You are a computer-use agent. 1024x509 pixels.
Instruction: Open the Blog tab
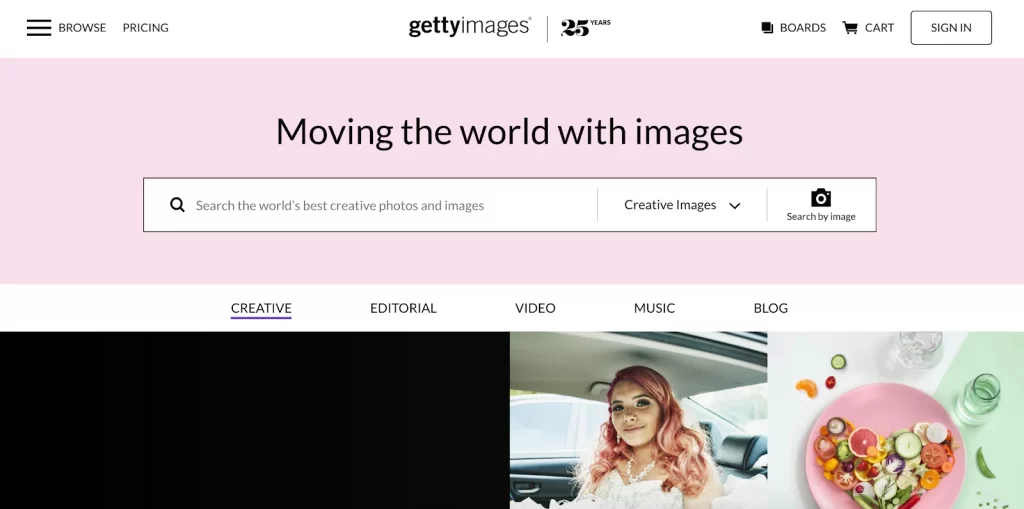coord(771,308)
